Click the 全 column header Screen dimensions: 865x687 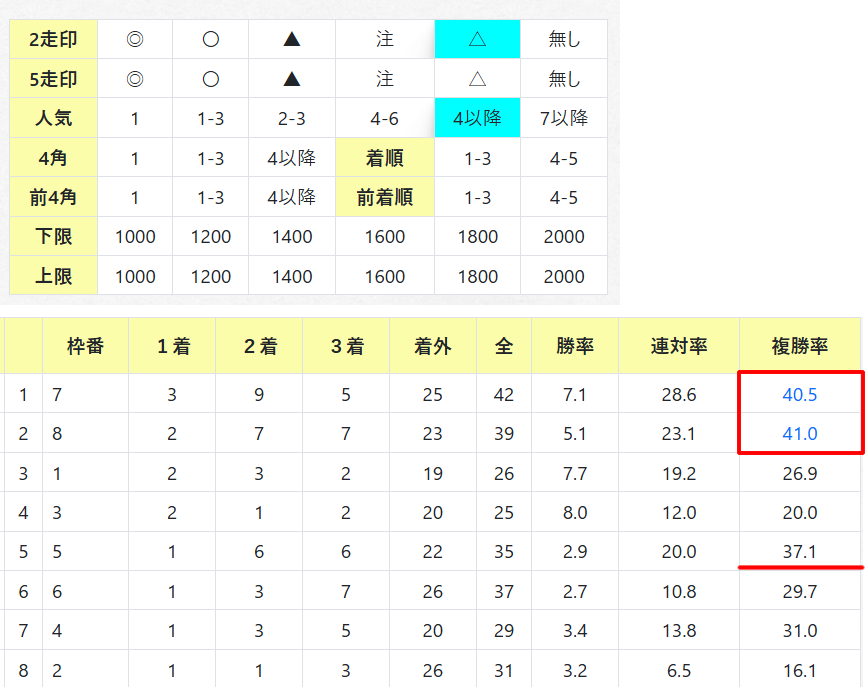point(504,346)
